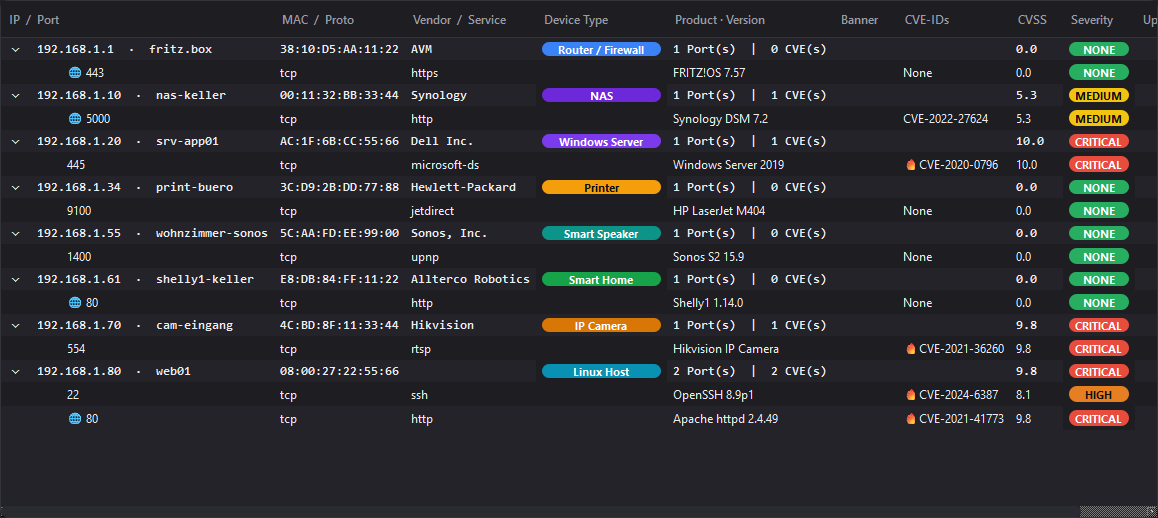
Task: Sort by IP / Port column header
Action: (34, 20)
